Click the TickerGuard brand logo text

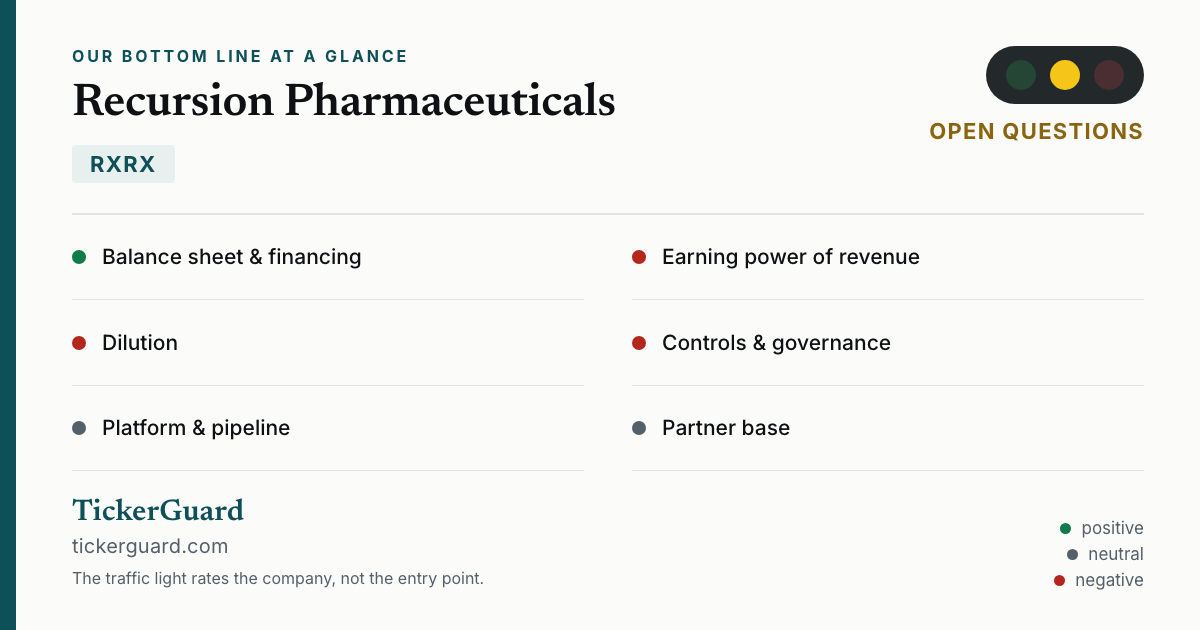(x=158, y=510)
